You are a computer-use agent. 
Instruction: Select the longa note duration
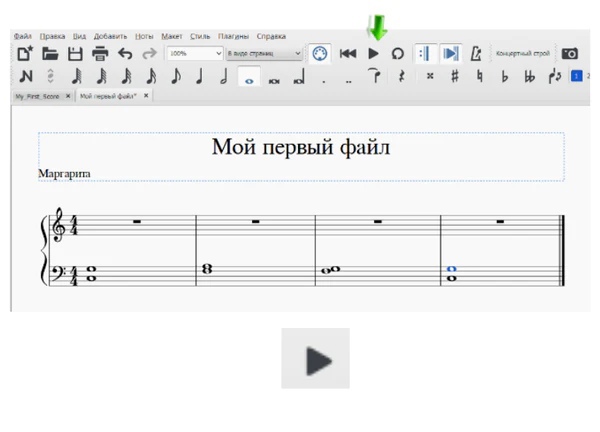[x=299, y=77]
